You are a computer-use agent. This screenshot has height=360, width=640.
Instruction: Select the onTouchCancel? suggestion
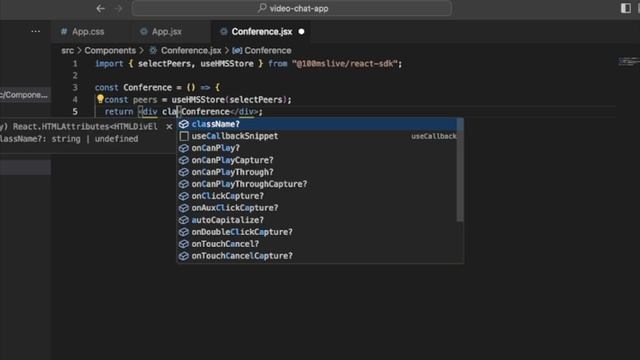318,244
